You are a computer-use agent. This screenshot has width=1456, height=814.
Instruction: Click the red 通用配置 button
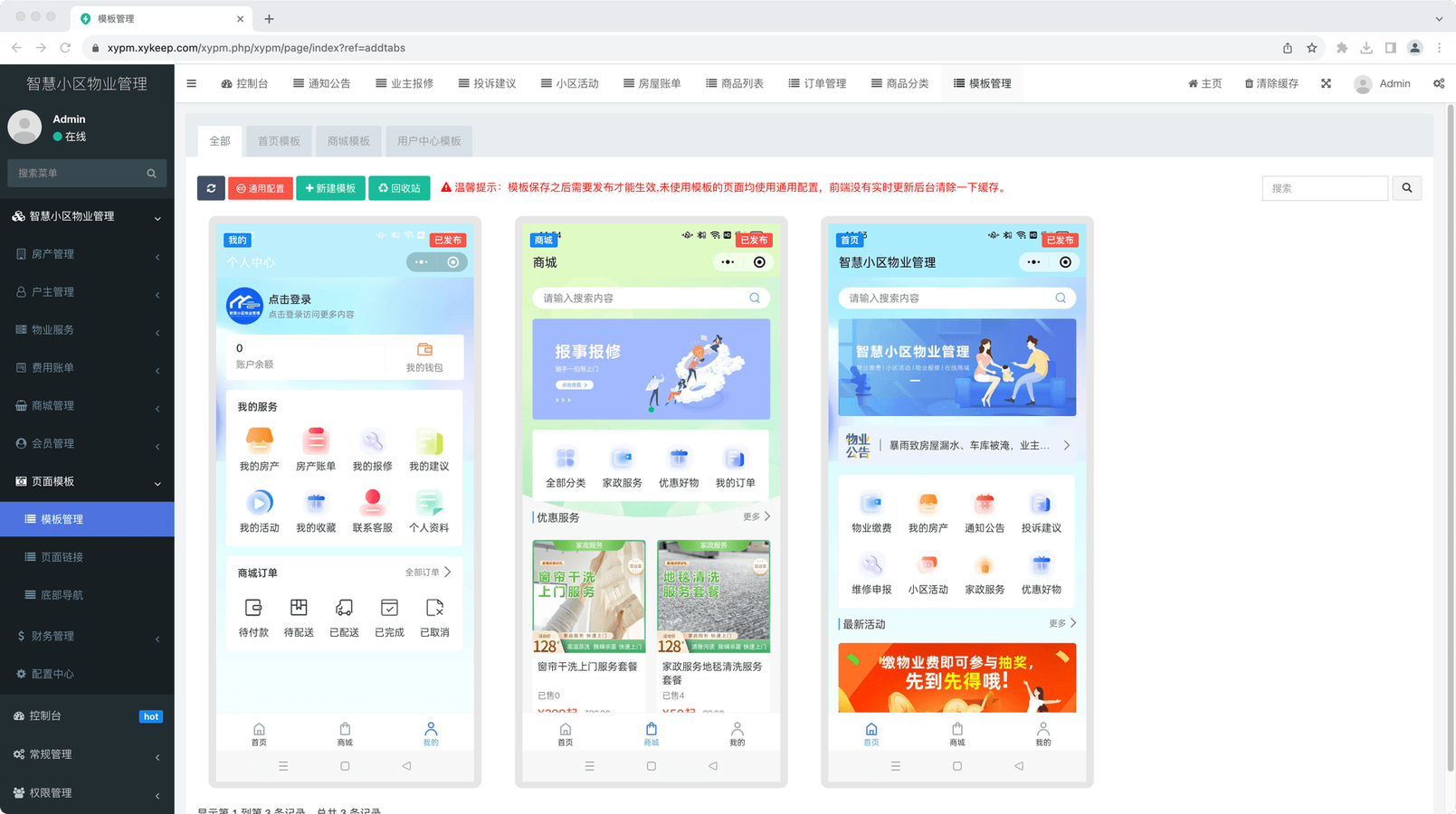click(x=261, y=188)
